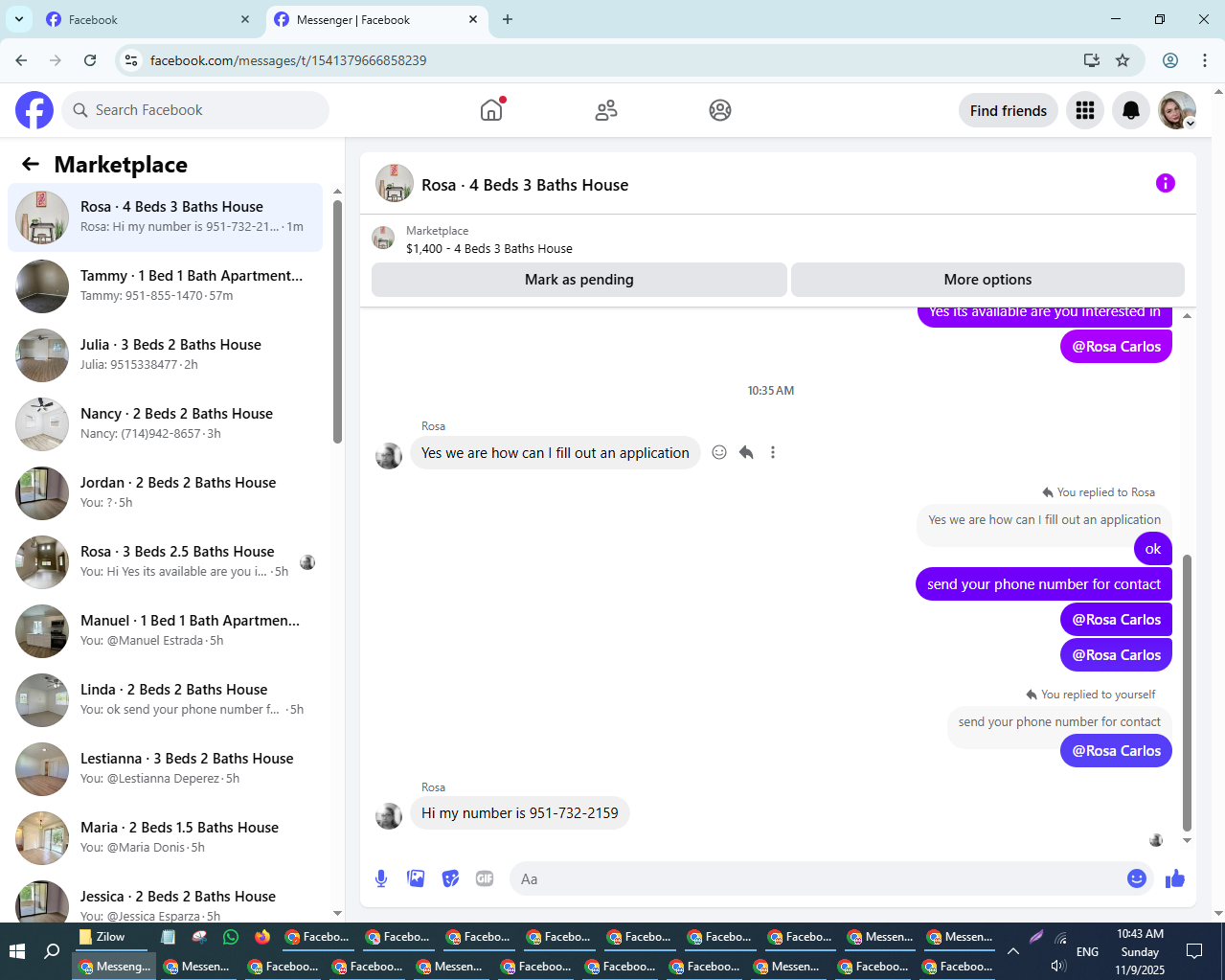Open Rosa 3 Beds 2.5 Baths House chat

[x=165, y=562]
